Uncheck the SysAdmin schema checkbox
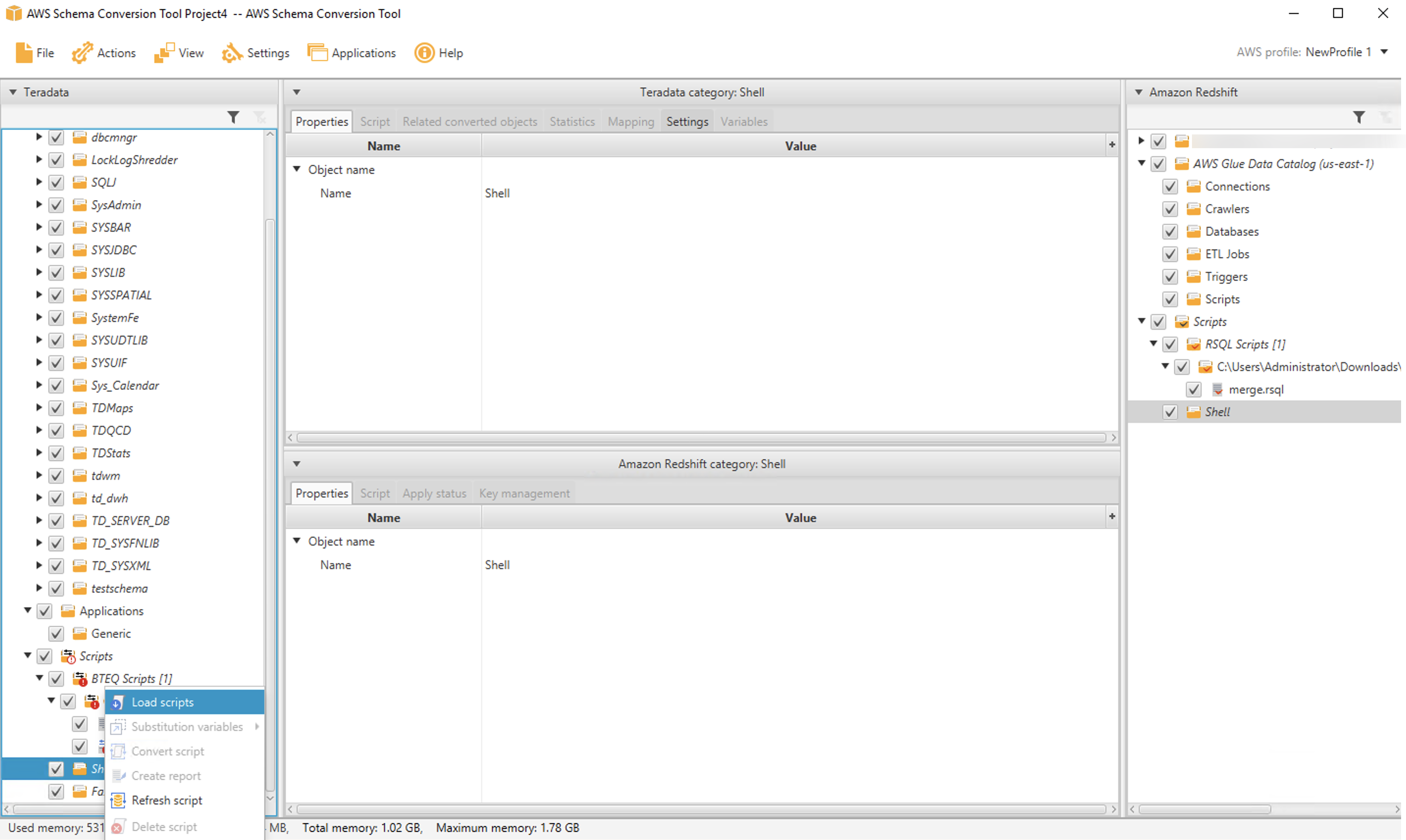The image size is (1406, 840). (x=56, y=205)
